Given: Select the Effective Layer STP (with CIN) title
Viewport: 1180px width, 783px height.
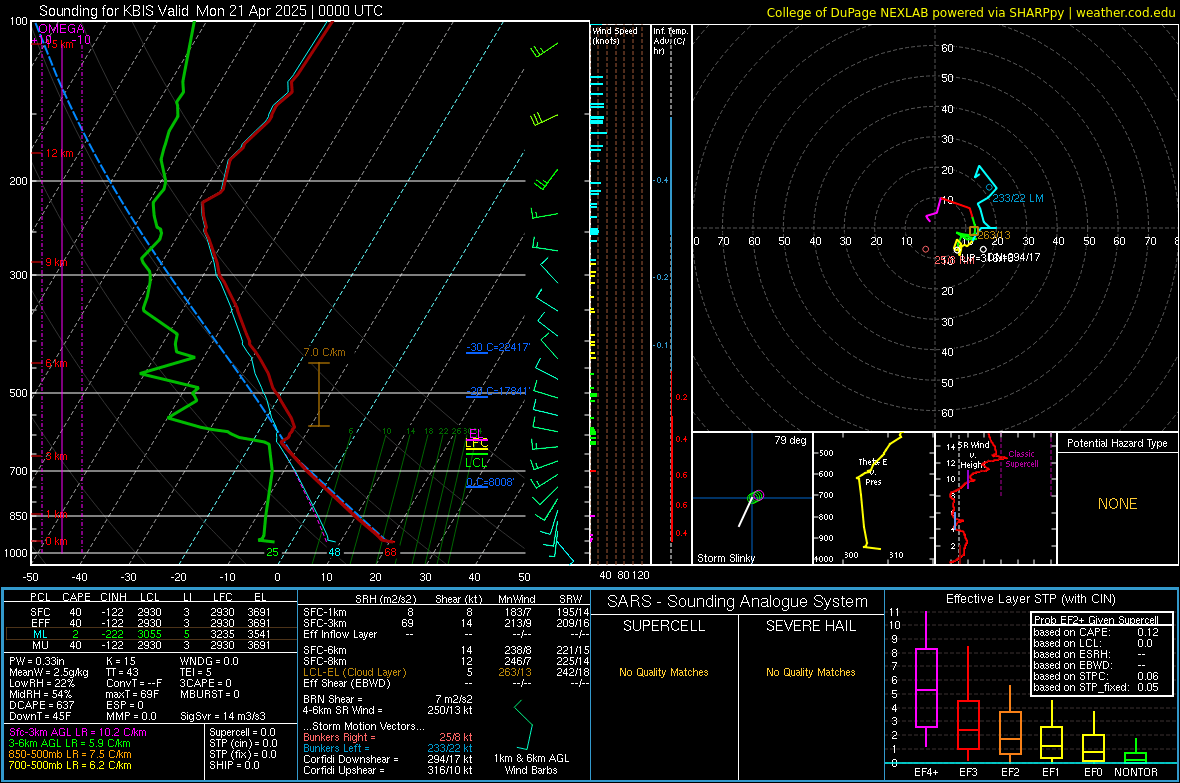Looking at the screenshot, I should click(1030, 599).
